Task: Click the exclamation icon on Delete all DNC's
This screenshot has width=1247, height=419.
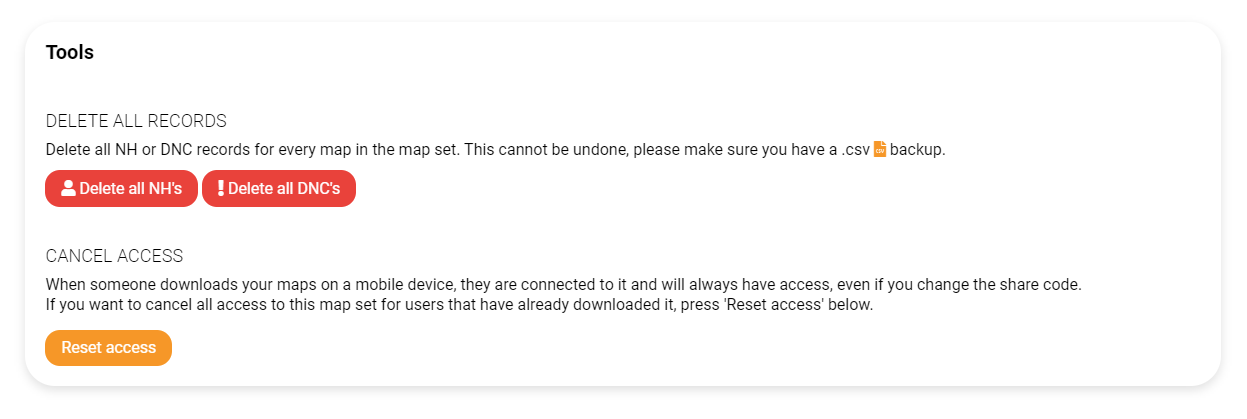Action: (221, 188)
